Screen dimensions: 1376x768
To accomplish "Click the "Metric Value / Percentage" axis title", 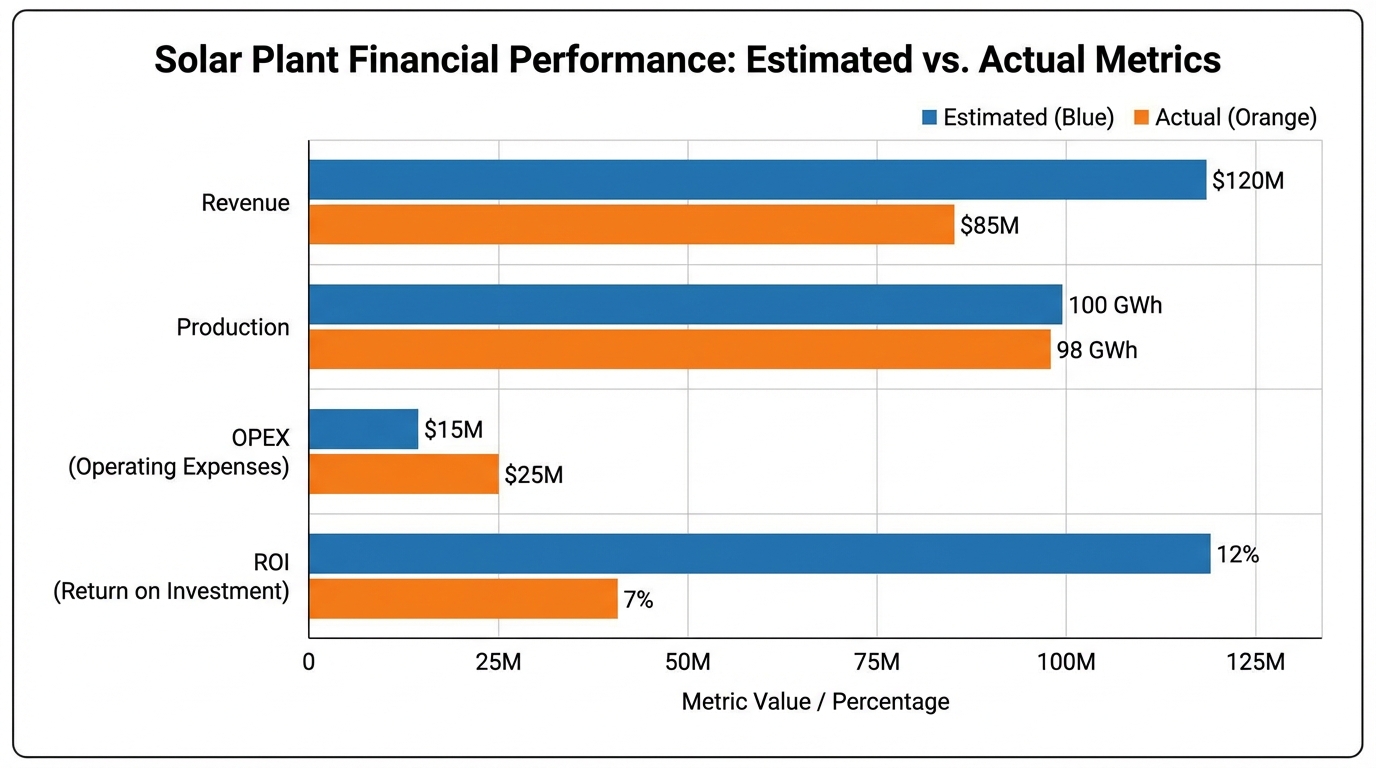I will 815,702.
